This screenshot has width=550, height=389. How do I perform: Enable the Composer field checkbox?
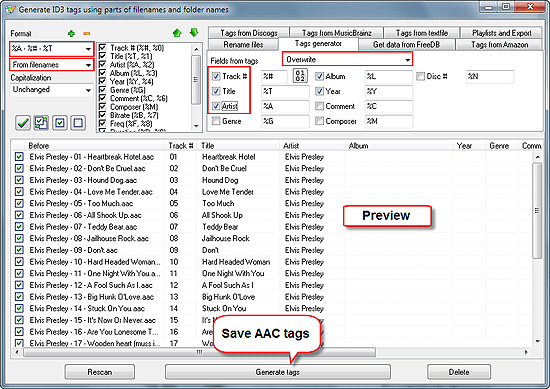[319, 121]
